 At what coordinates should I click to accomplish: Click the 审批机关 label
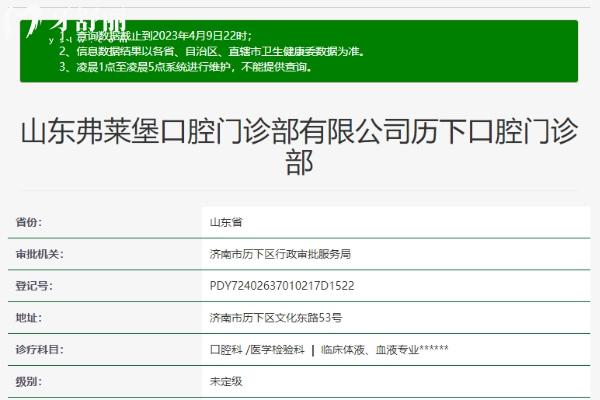click(39, 254)
